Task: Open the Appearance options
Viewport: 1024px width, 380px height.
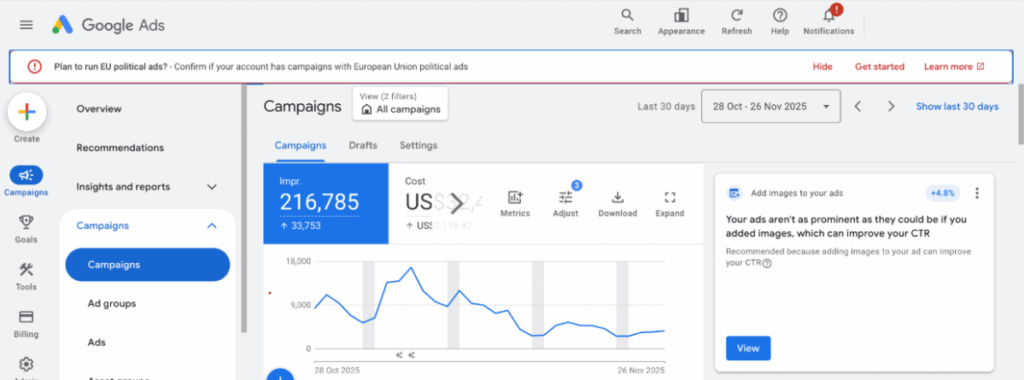Action: point(681,22)
